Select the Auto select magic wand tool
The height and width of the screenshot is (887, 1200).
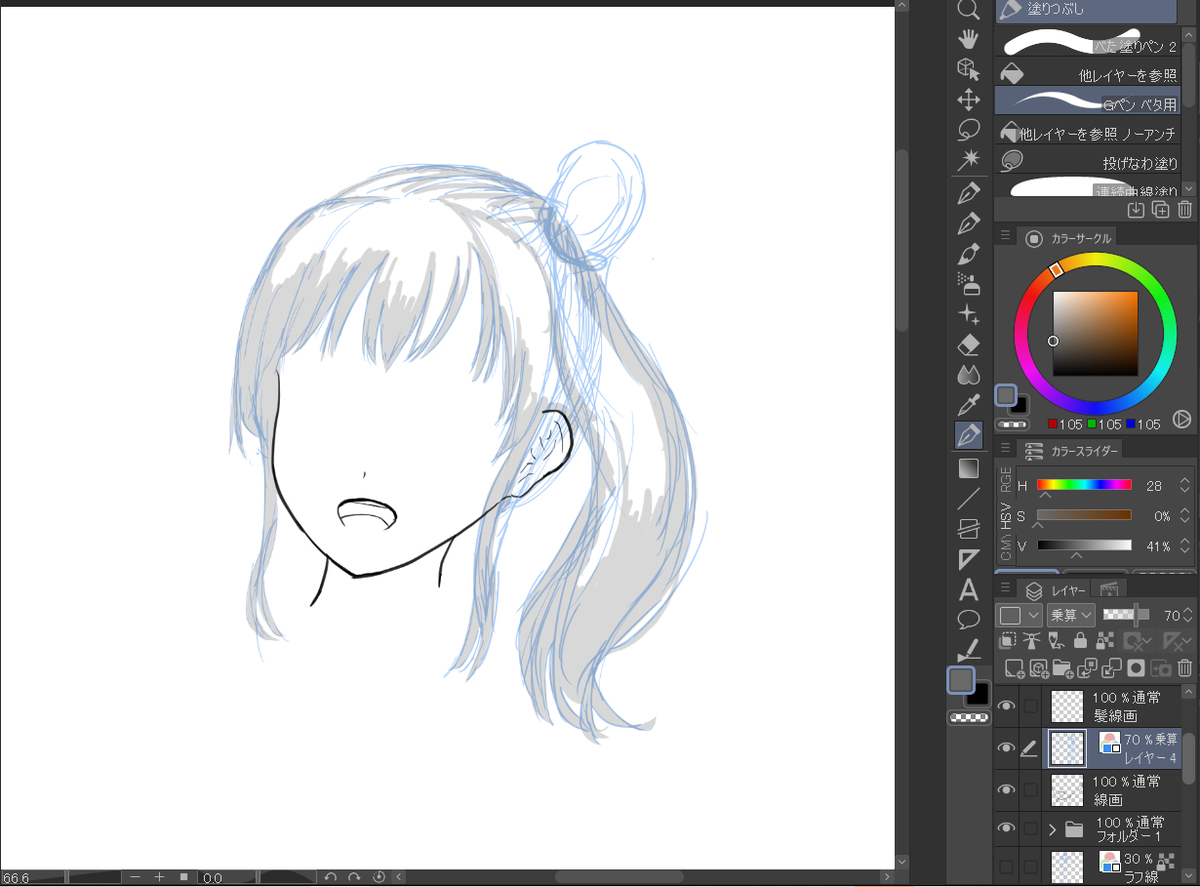tap(968, 160)
